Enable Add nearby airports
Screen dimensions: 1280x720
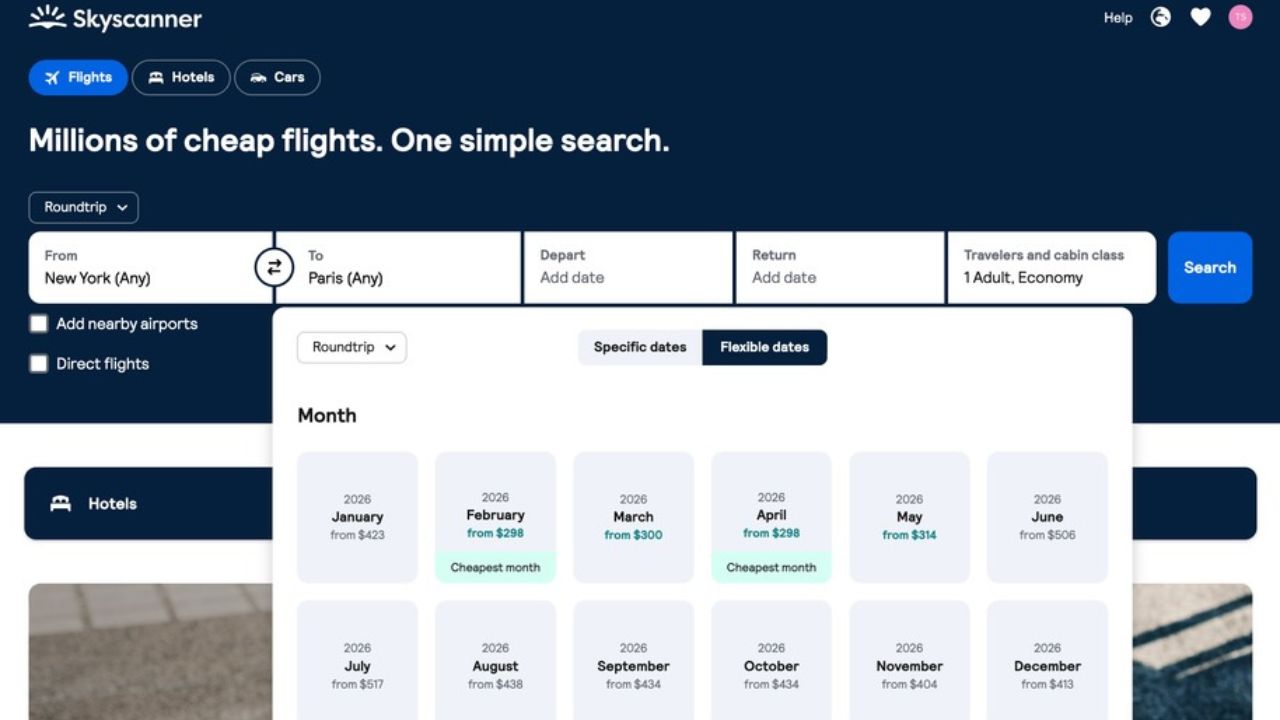pos(38,323)
